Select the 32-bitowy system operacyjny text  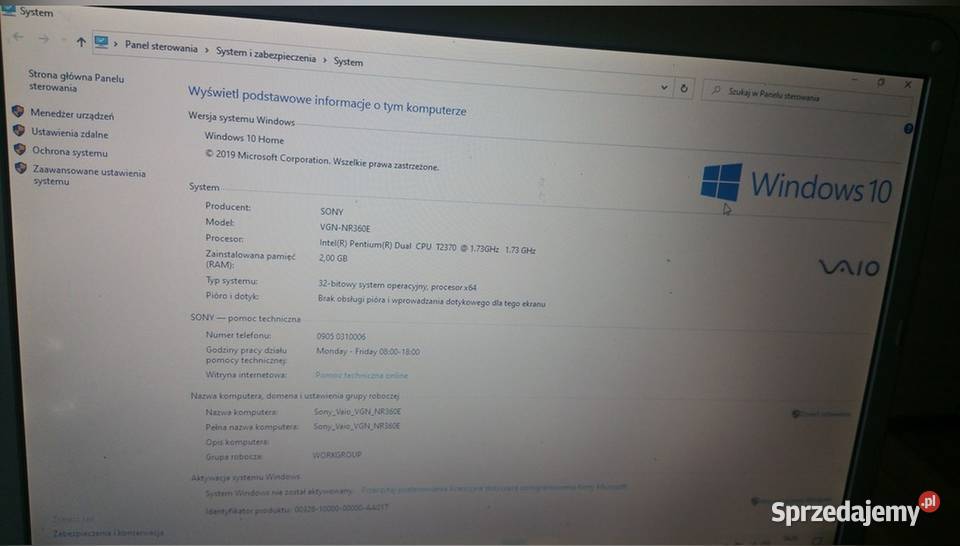click(397, 286)
